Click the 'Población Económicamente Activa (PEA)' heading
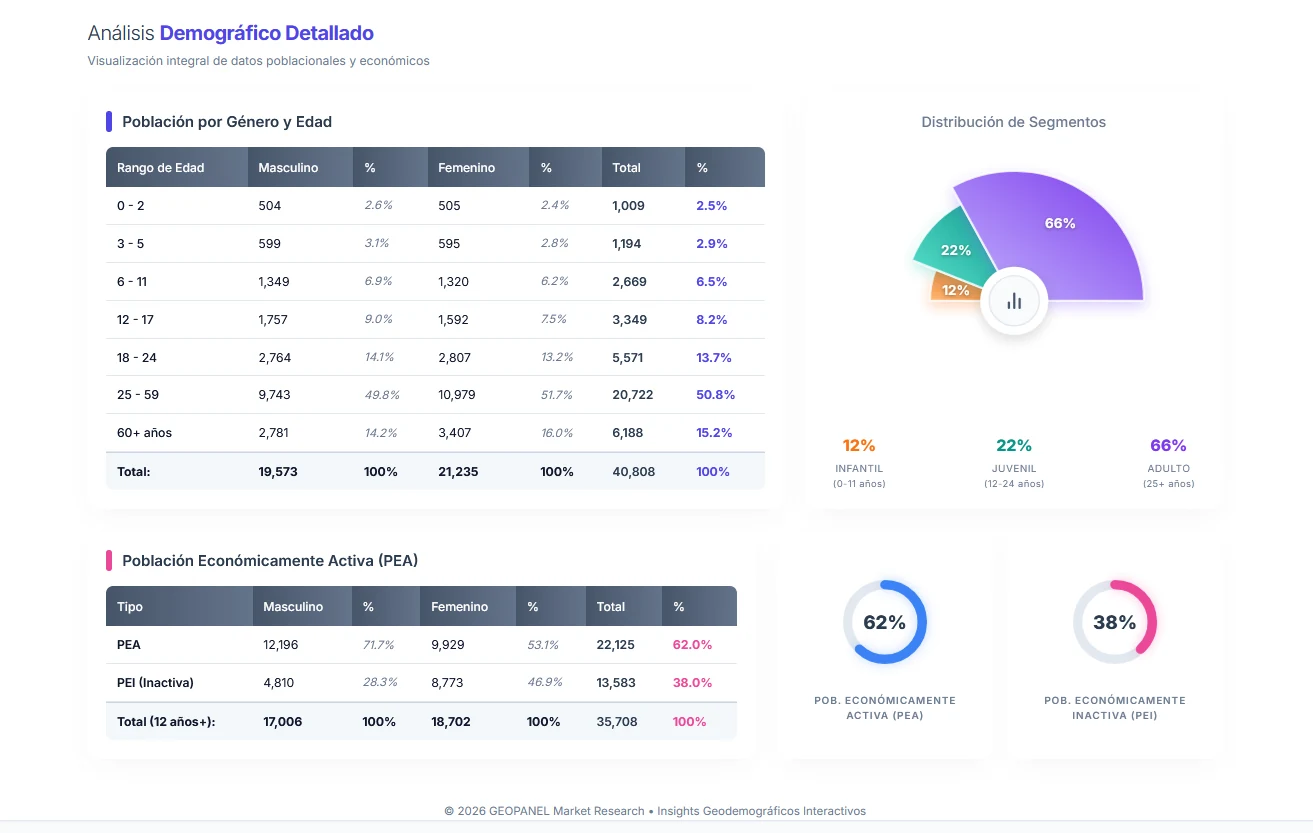 [x=270, y=561]
